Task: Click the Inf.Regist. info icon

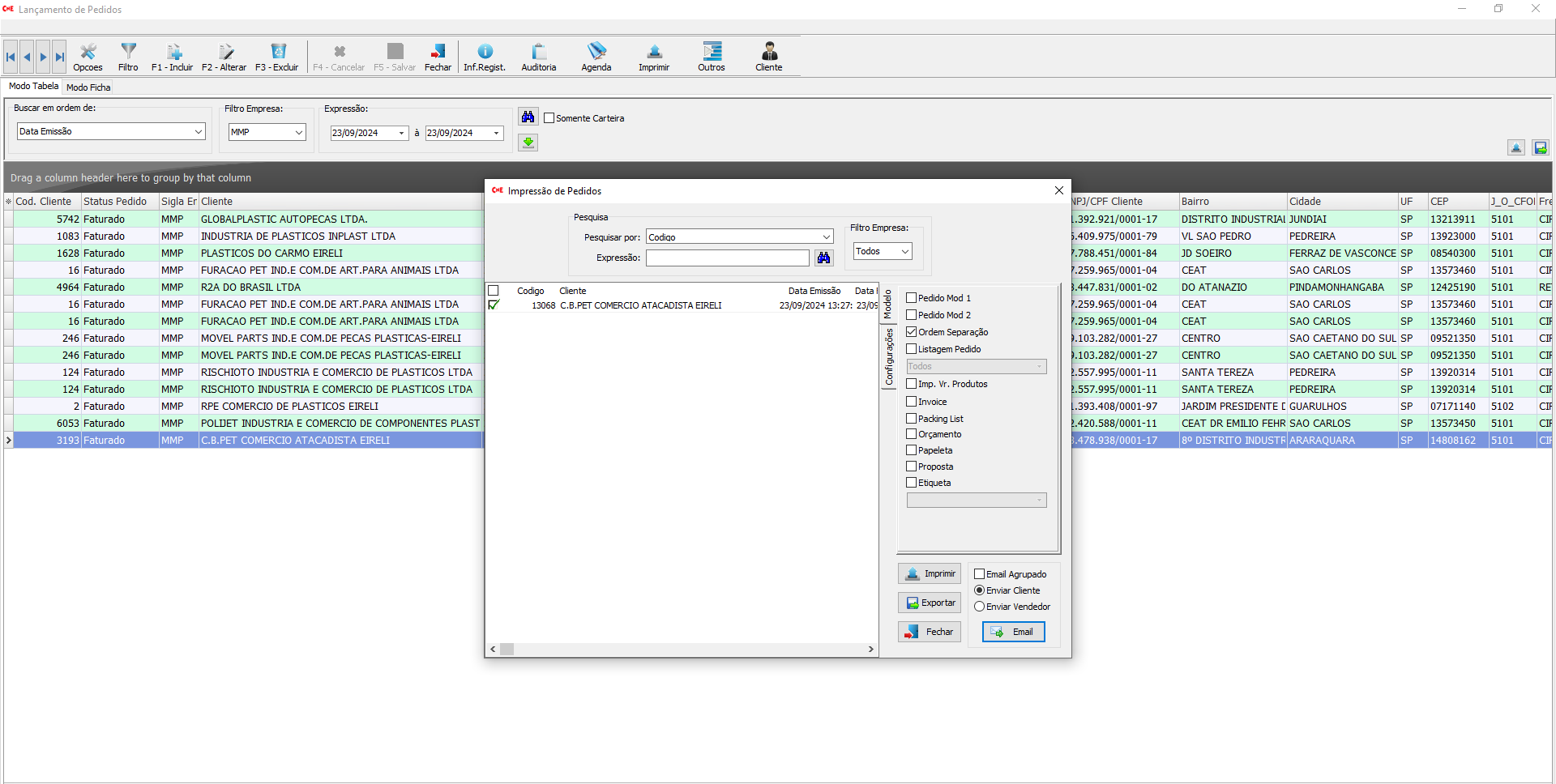Action: point(484,57)
